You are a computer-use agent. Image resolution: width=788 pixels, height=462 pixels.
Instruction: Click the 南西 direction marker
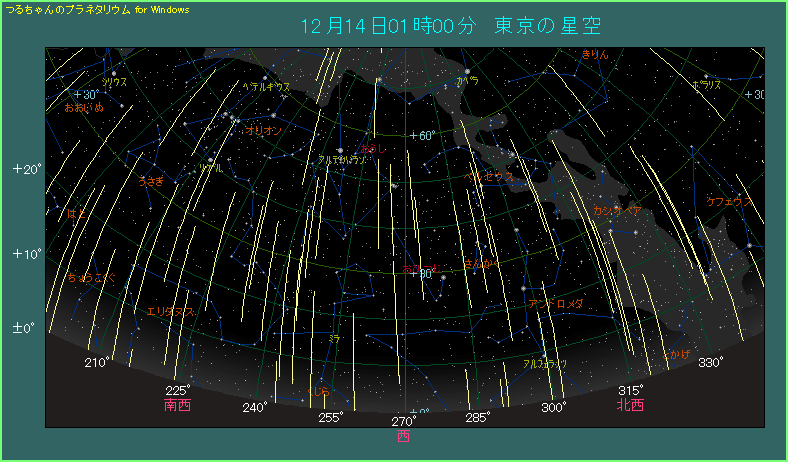[178, 406]
